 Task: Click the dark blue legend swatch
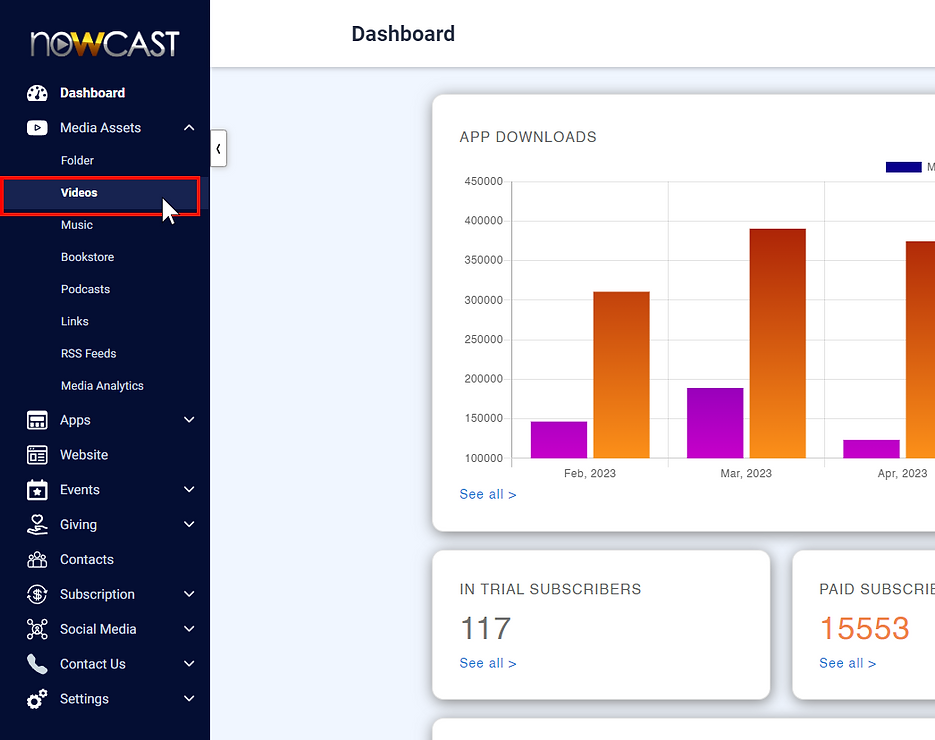click(x=903, y=167)
